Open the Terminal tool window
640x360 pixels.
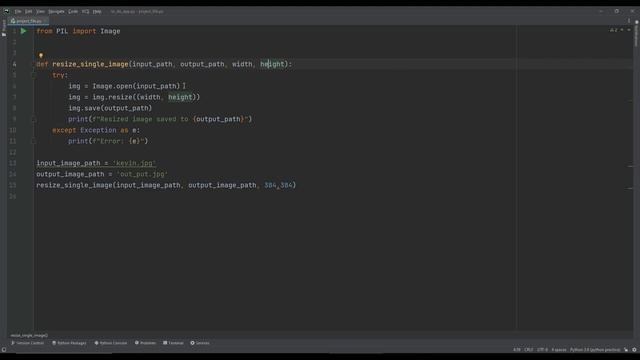coord(173,343)
